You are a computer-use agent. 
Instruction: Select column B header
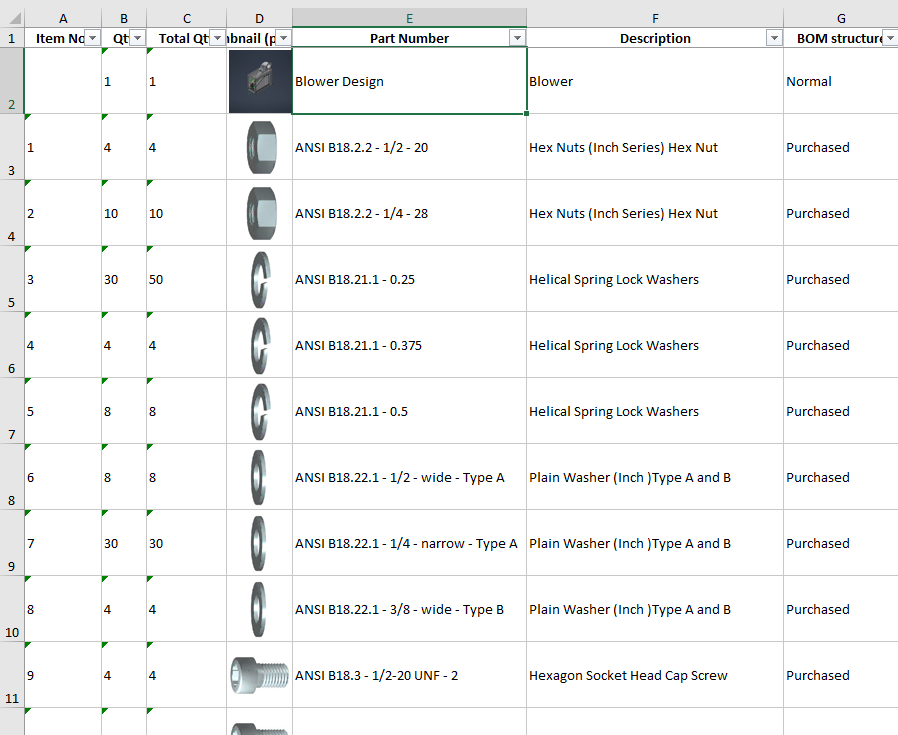pyautogui.click(x=124, y=19)
